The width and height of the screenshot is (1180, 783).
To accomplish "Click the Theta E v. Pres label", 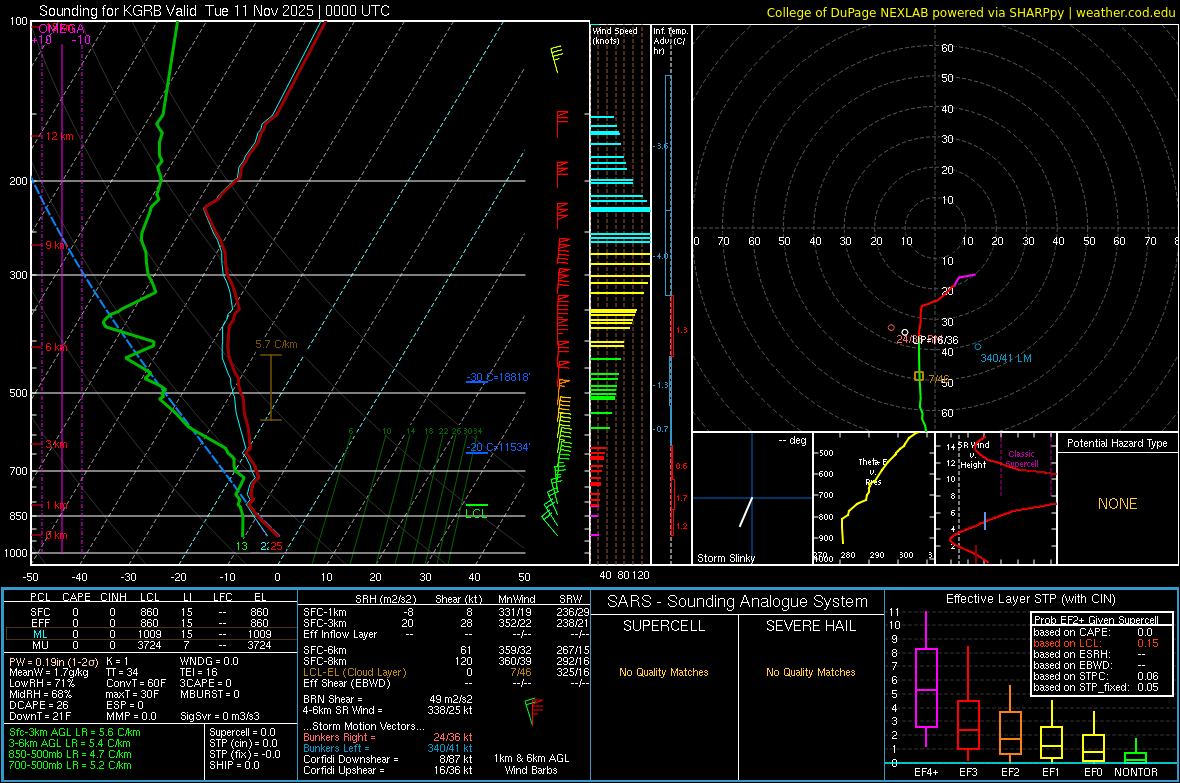I will coord(873,471).
